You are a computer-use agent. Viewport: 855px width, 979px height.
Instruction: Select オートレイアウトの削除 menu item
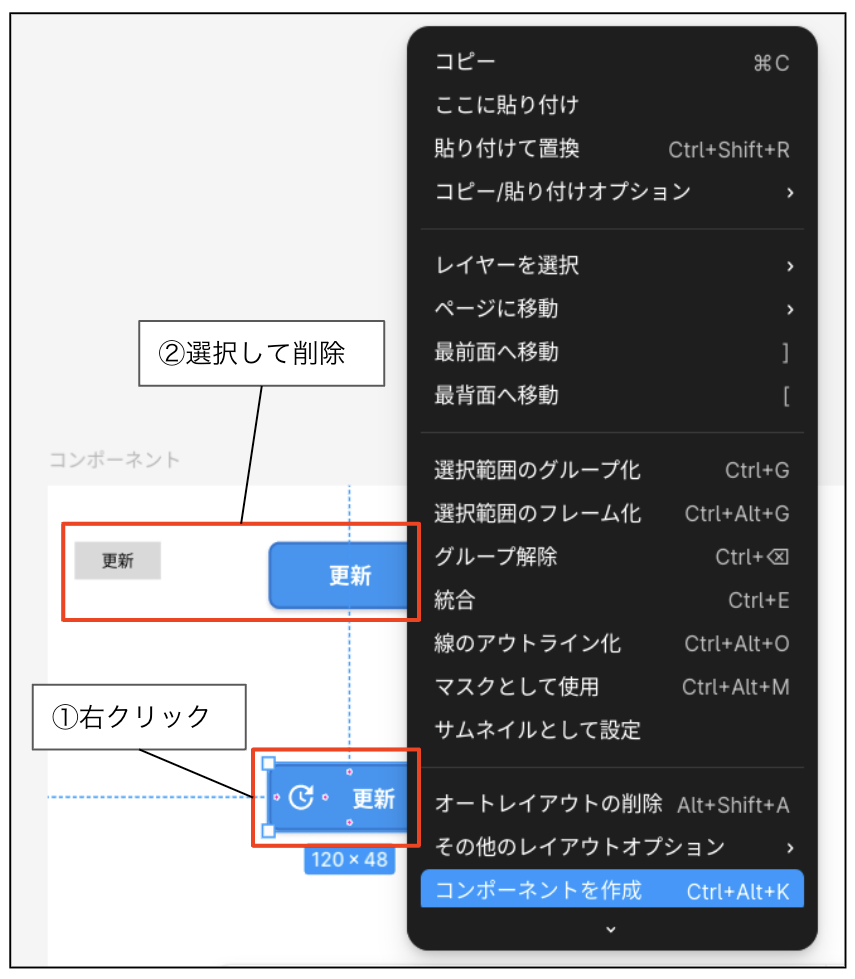[x=612, y=804]
